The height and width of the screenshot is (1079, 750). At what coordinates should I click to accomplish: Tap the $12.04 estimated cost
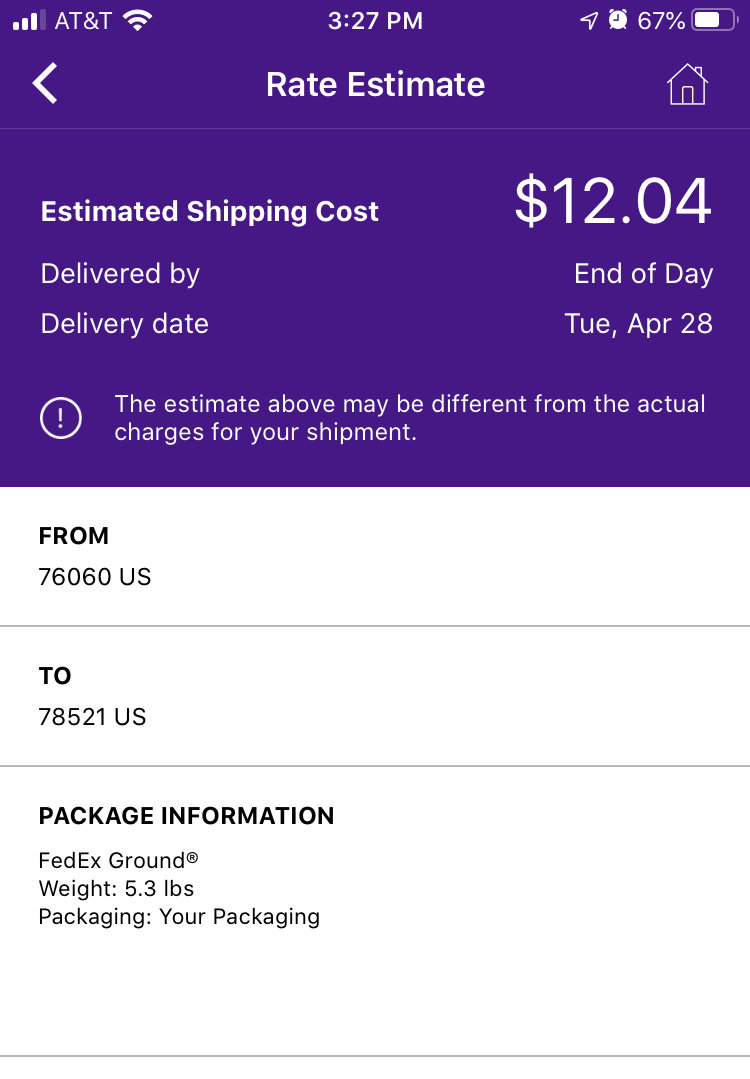[x=613, y=201]
